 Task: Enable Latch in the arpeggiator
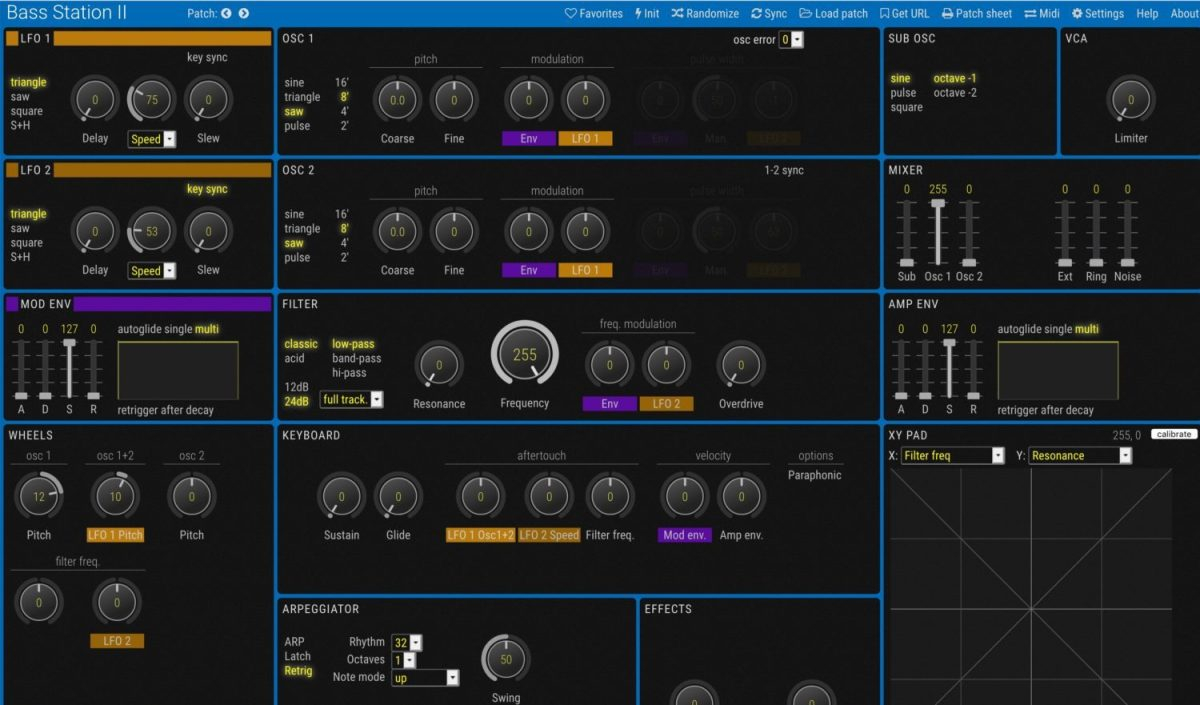(x=297, y=656)
